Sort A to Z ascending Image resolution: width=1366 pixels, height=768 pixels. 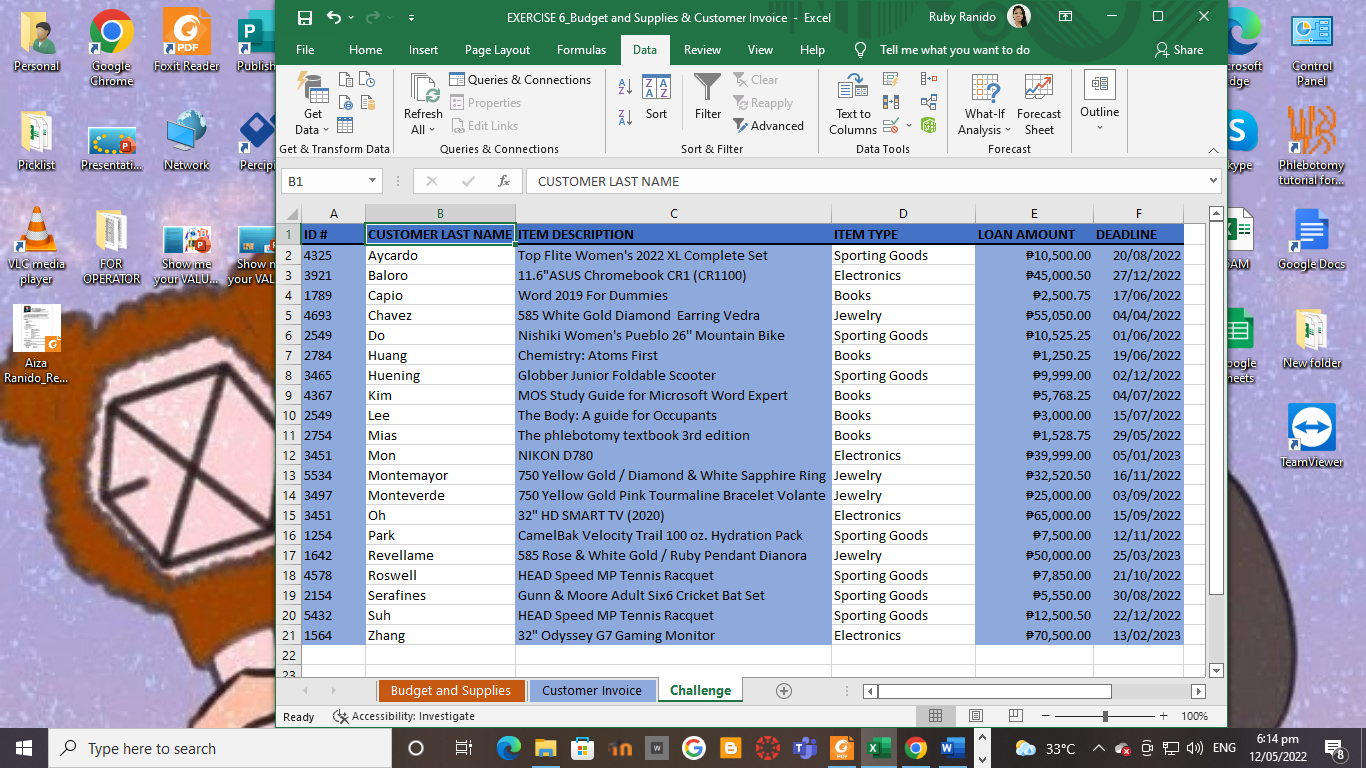coord(625,87)
